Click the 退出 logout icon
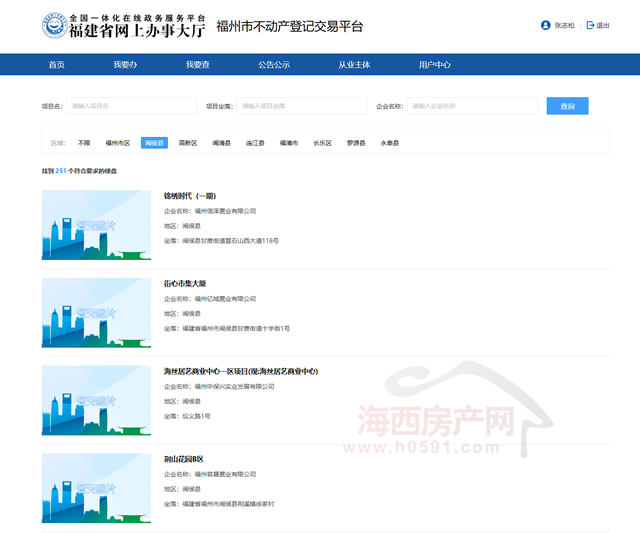The height and width of the screenshot is (533, 640). 590,25
